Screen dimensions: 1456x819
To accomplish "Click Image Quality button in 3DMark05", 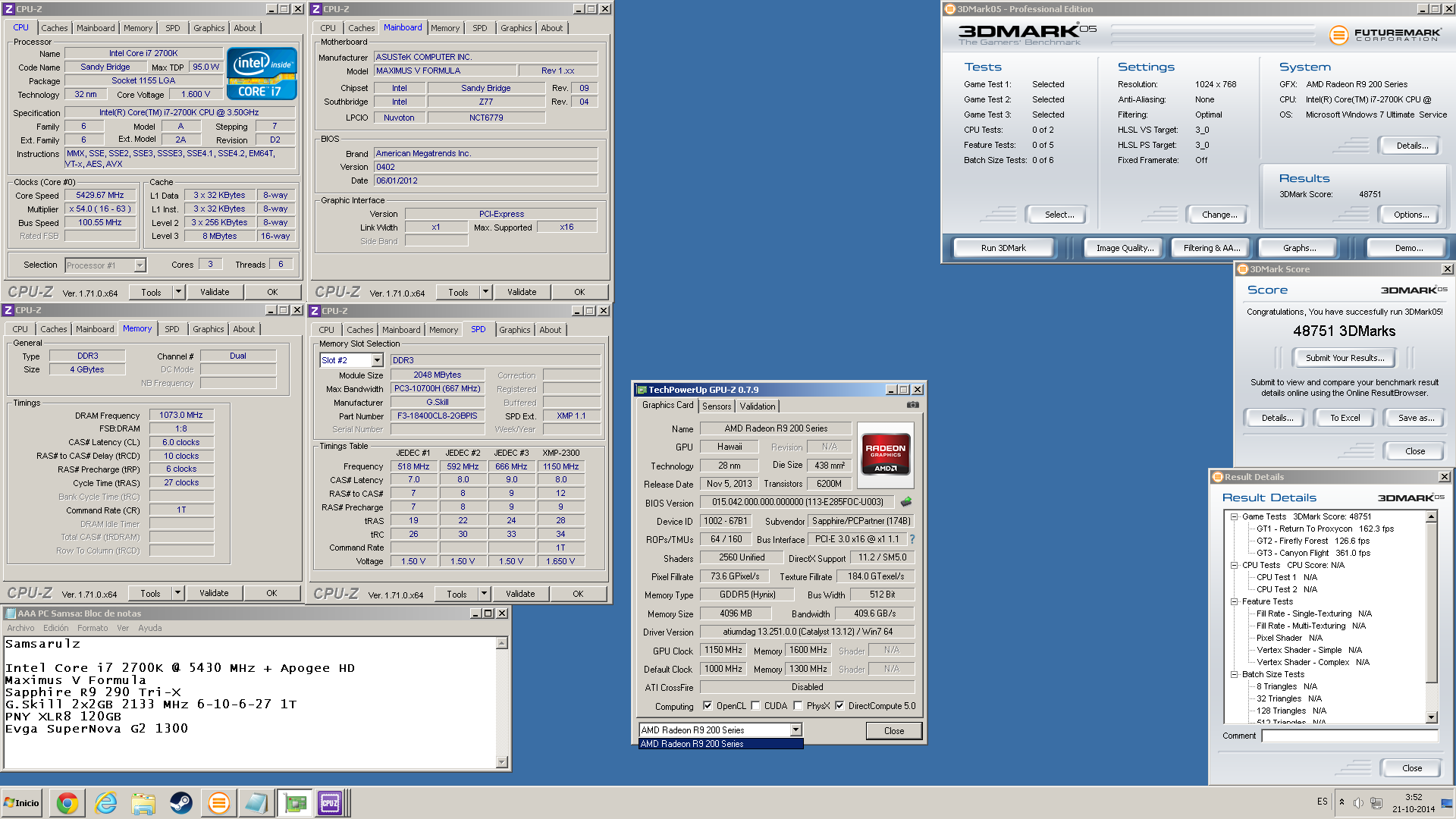I will (1125, 248).
